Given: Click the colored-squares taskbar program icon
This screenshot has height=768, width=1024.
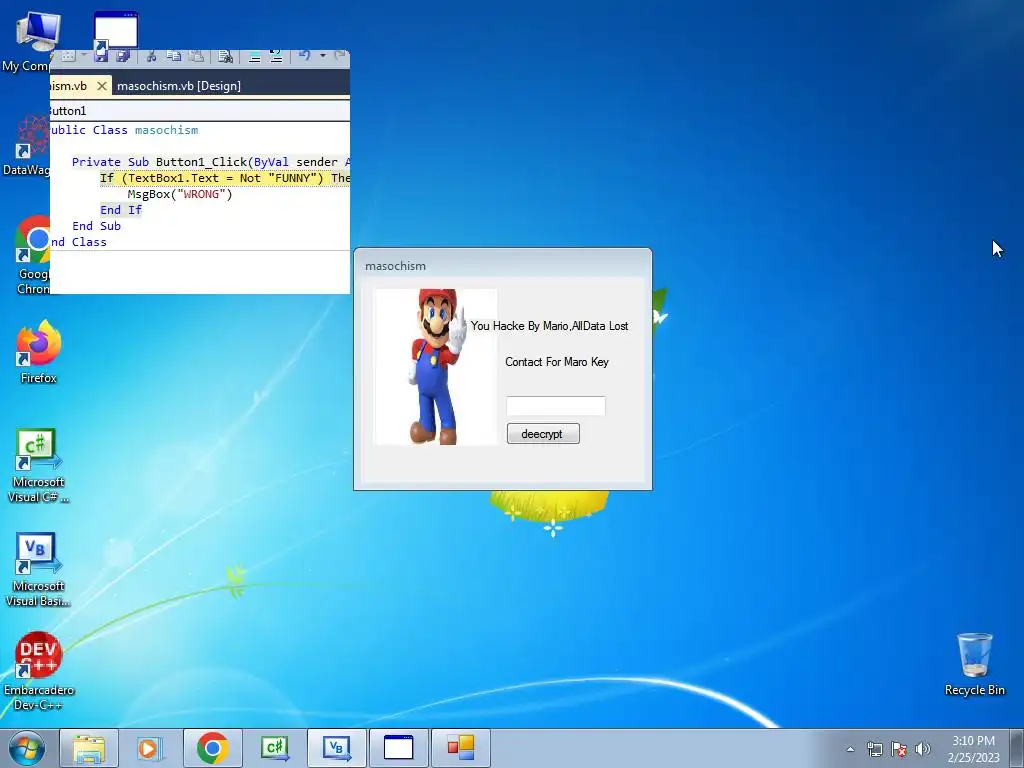Looking at the screenshot, I should [460, 748].
